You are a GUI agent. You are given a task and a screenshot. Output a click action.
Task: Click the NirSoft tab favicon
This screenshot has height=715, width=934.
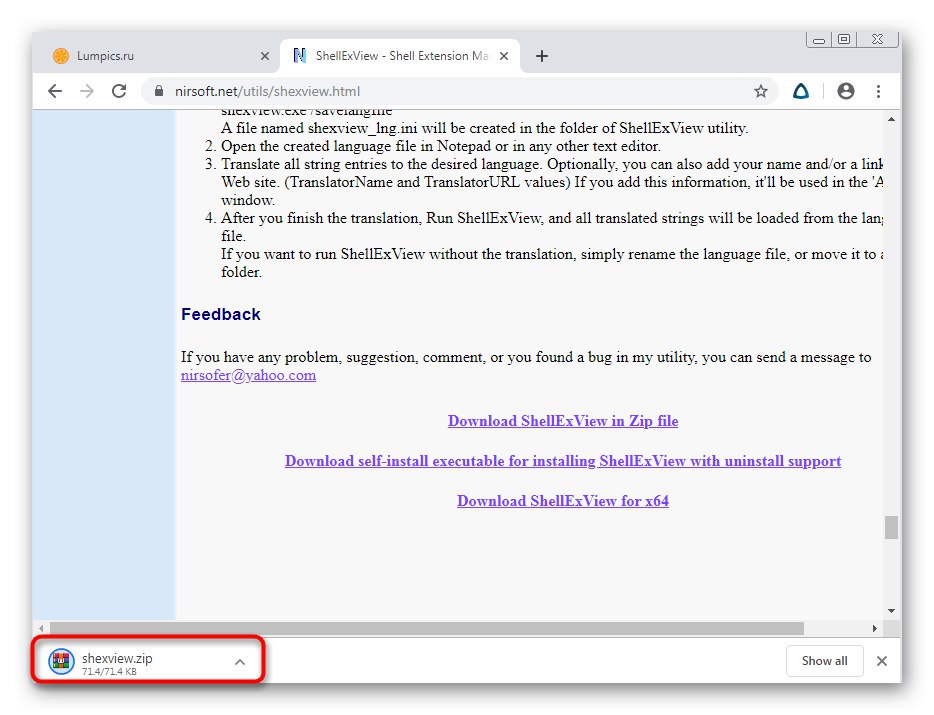click(300, 56)
